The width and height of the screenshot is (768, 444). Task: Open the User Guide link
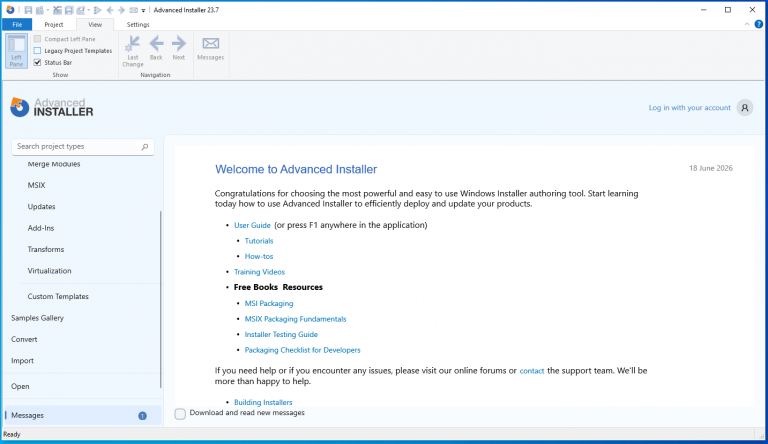click(x=252, y=225)
